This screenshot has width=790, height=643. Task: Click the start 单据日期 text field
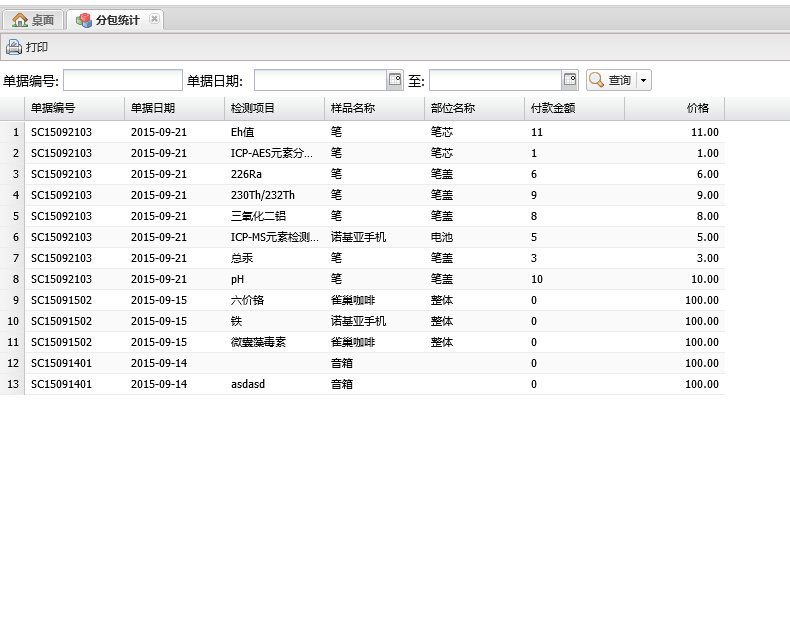[x=320, y=80]
